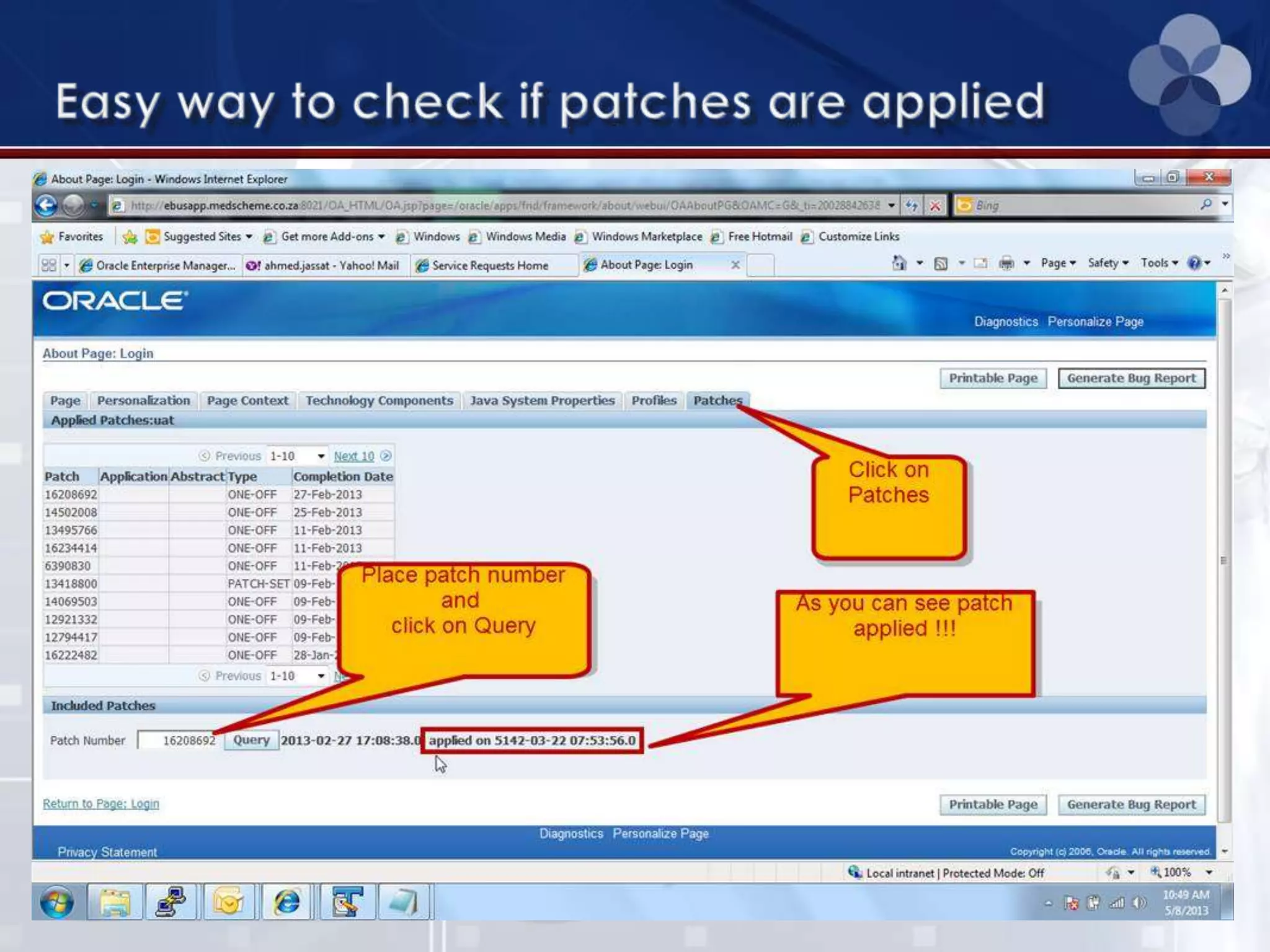
Task: Open the Technology Components tab
Action: click(x=379, y=401)
